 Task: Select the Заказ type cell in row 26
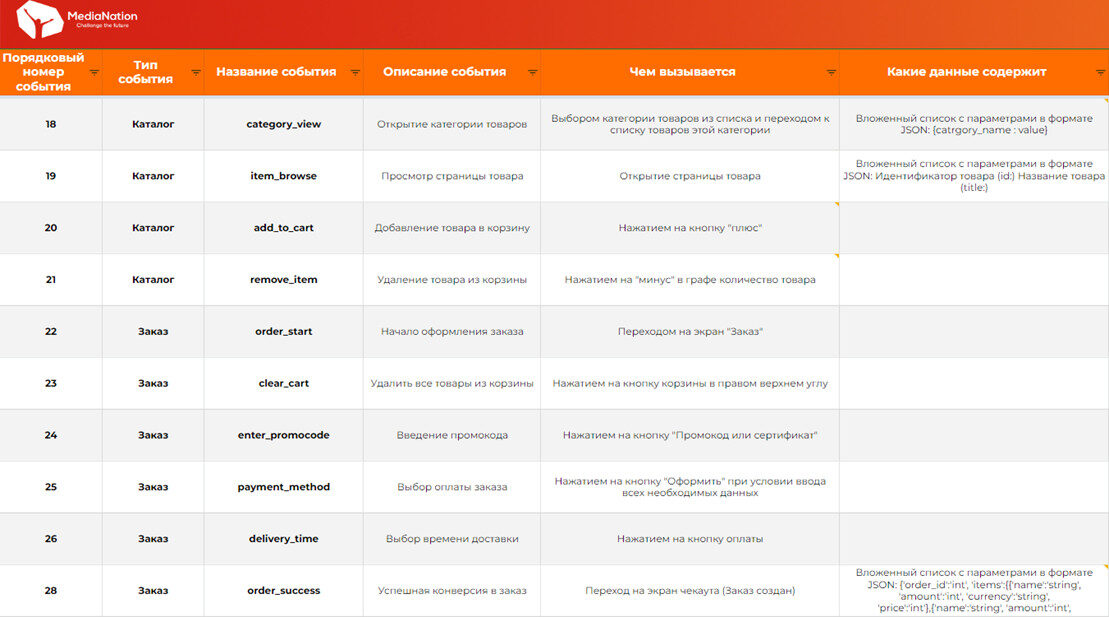153,538
